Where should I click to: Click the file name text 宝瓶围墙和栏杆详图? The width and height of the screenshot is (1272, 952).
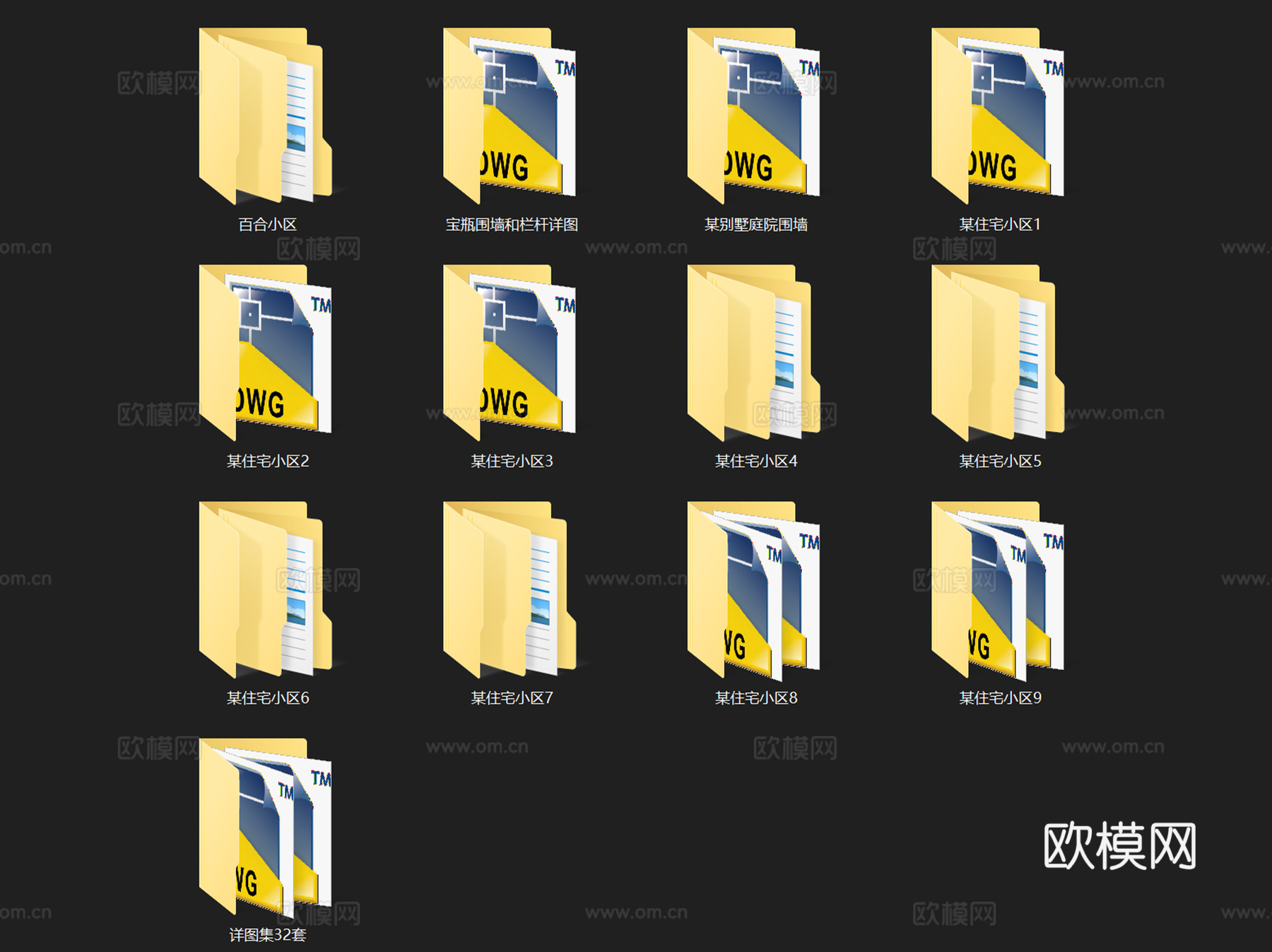(x=512, y=225)
